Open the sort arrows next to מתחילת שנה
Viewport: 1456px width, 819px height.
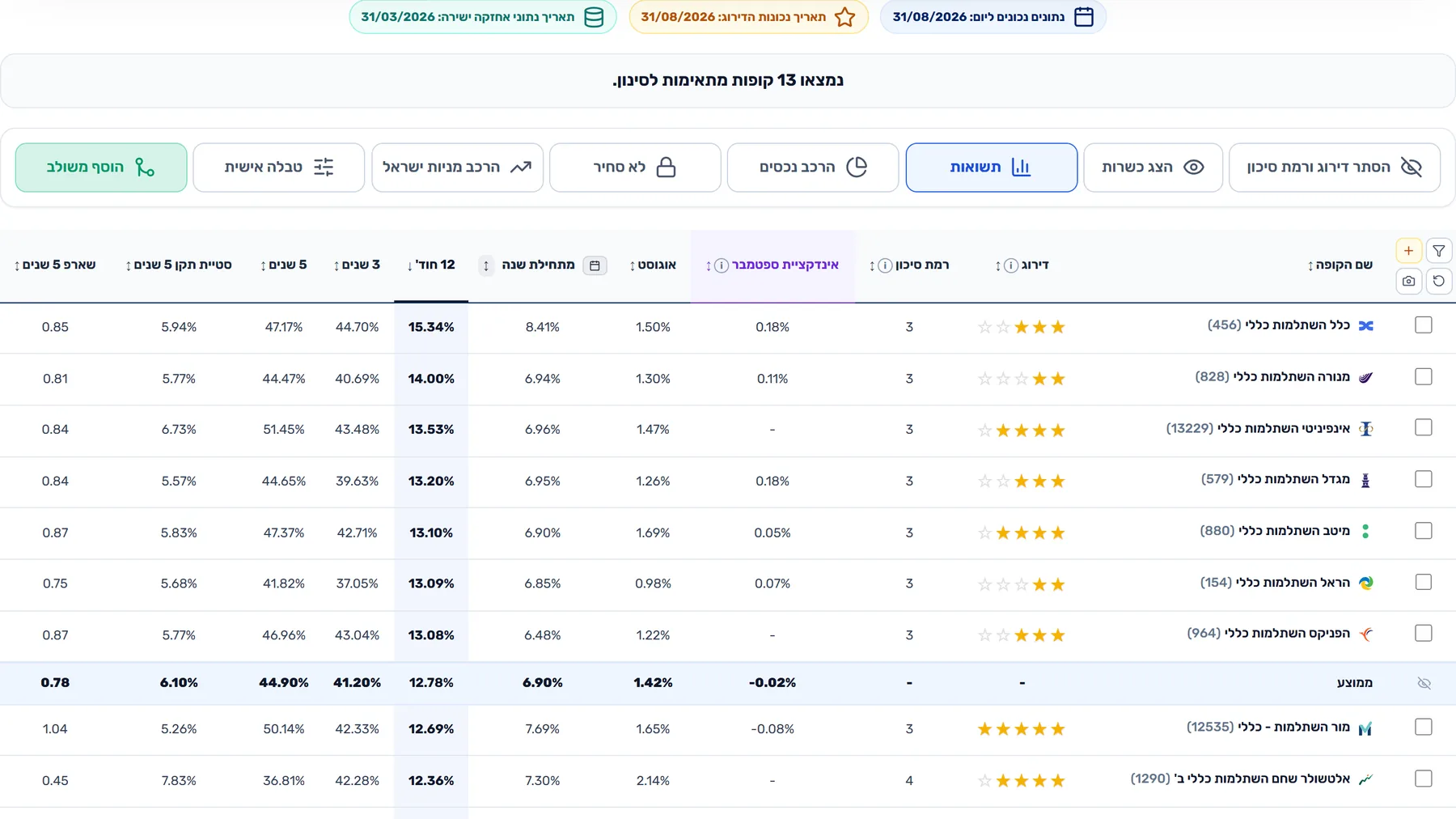coord(485,265)
